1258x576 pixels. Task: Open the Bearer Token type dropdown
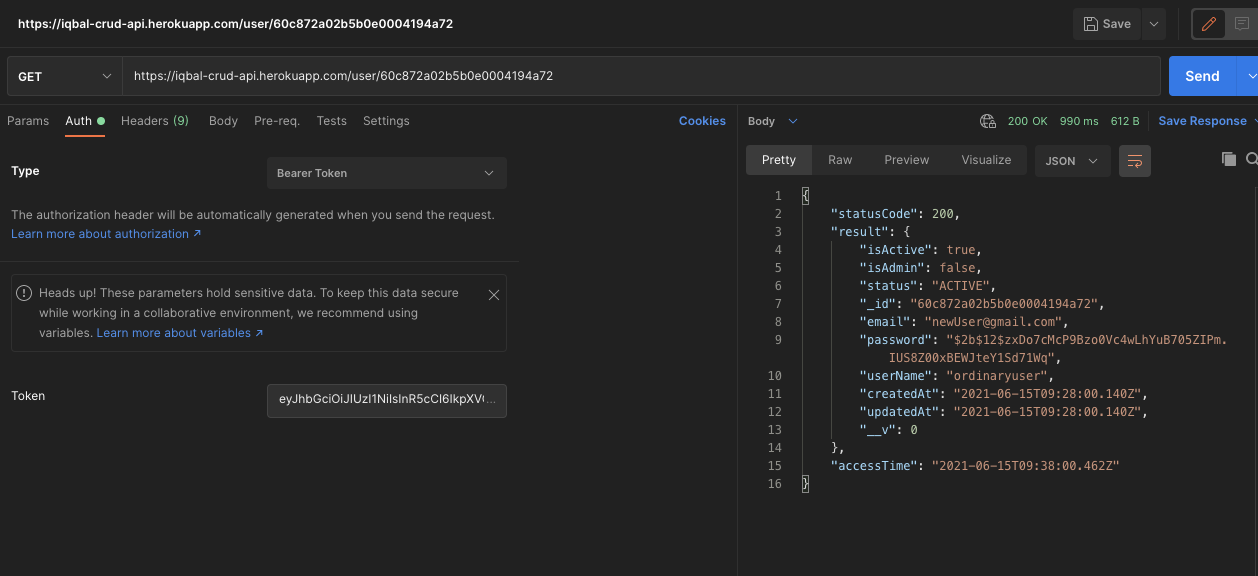tap(387, 173)
